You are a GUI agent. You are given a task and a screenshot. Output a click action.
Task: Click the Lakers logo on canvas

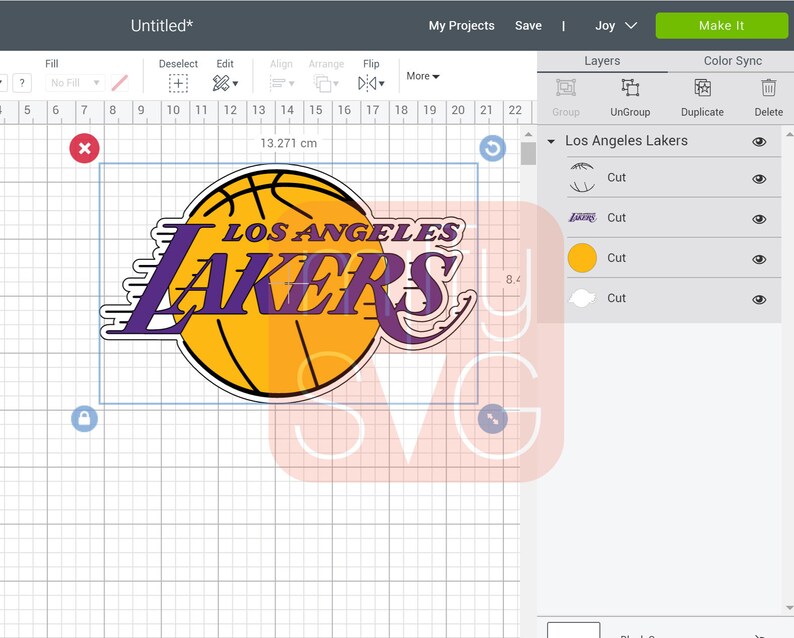(288, 284)
